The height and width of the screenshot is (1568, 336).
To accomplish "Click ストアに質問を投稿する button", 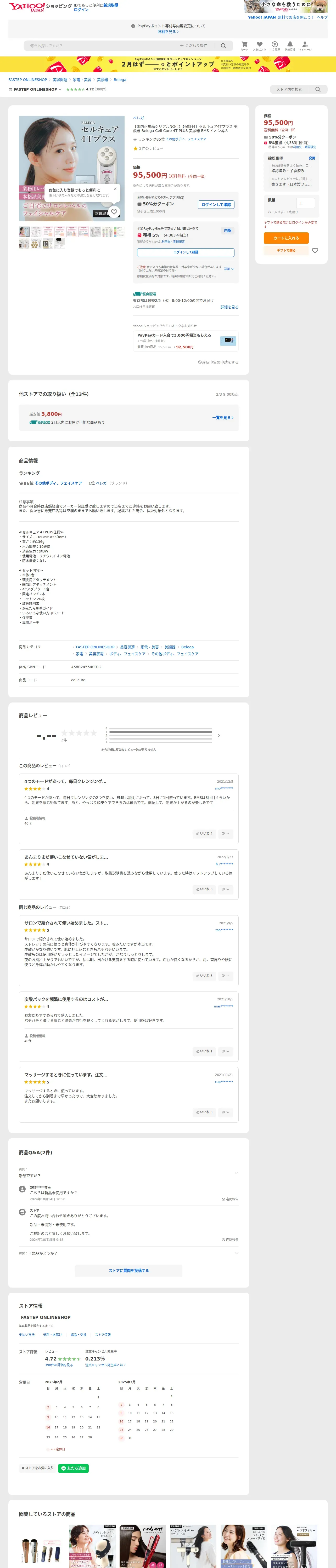I will (x=129, y=1270).
